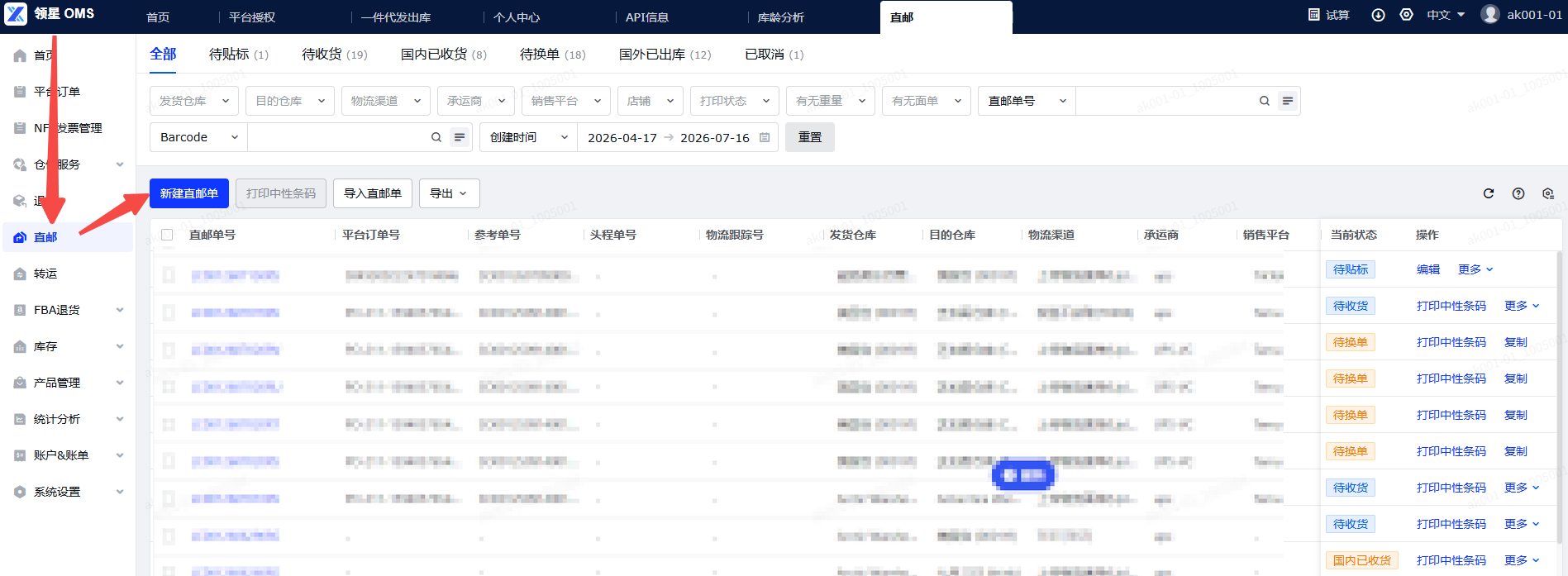The height and width of the screenshot is (576, 1568).
Task: Open the 承运商 filter dropdown
Action: (476, 101)
